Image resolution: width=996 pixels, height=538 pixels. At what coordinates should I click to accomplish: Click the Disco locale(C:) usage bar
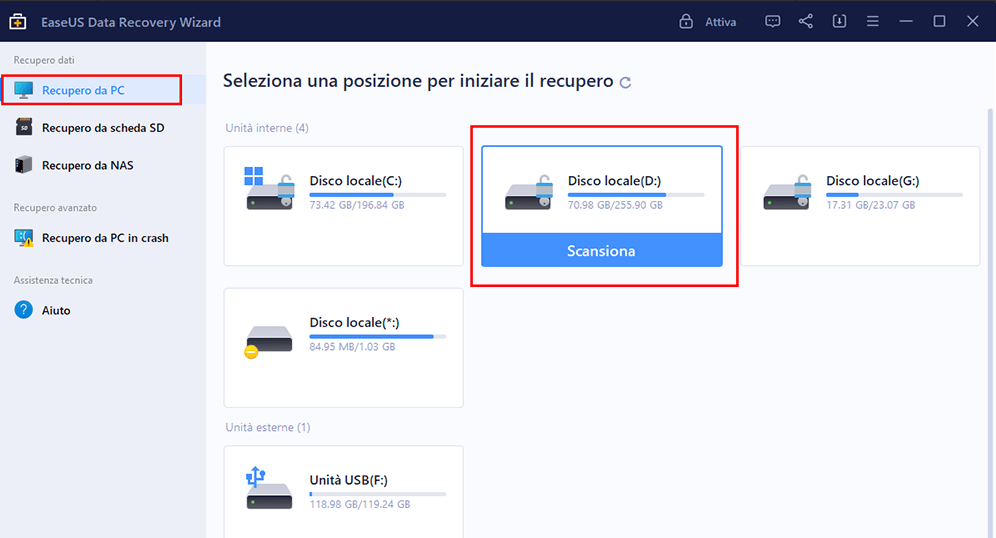coord(378,194)
